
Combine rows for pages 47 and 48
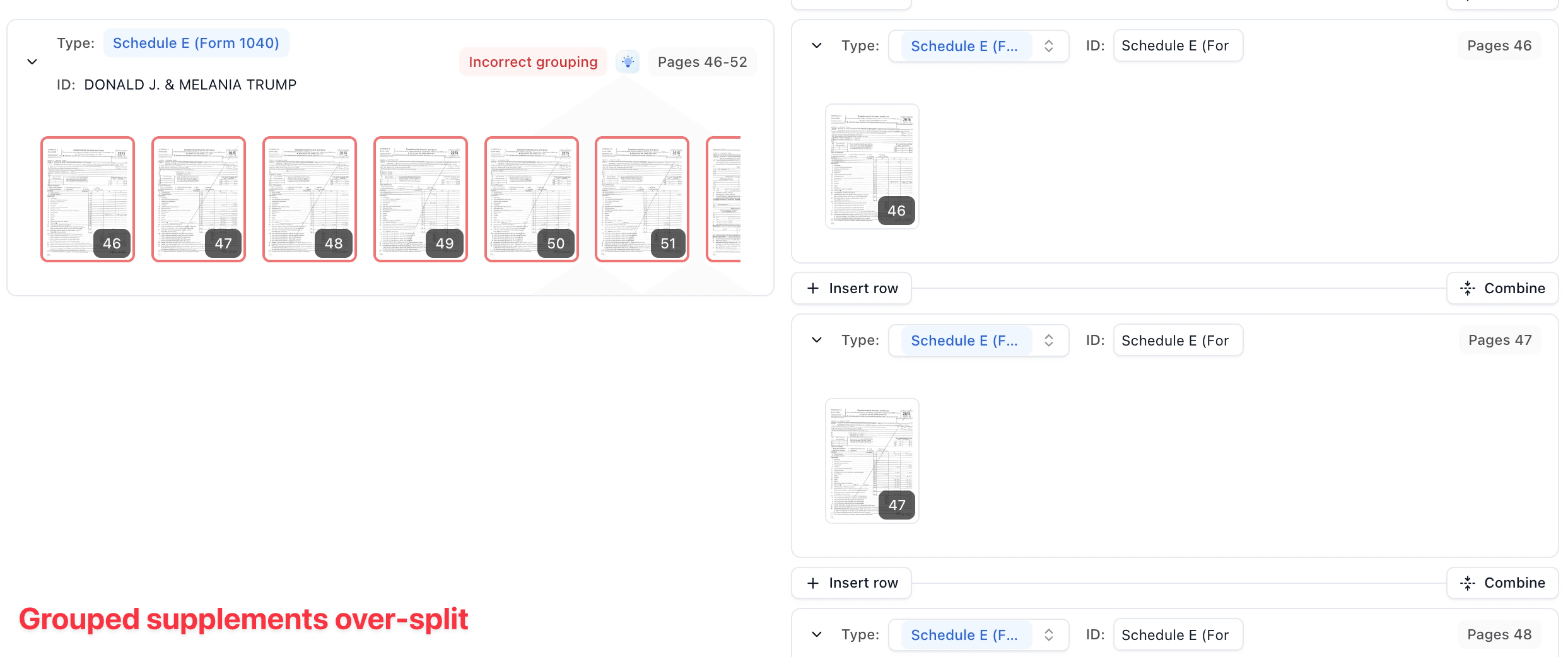click(x=1502, y=583)
